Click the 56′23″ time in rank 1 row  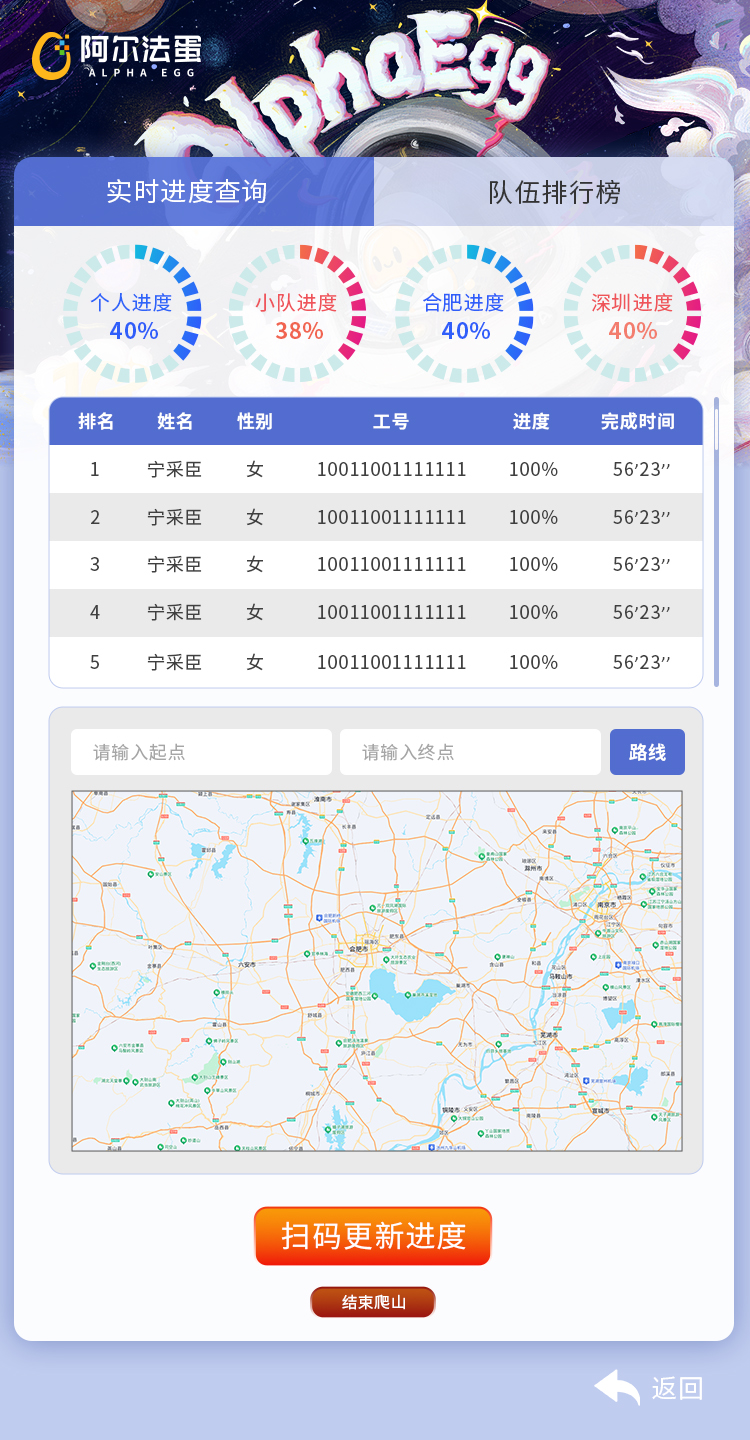coord(641,469)
